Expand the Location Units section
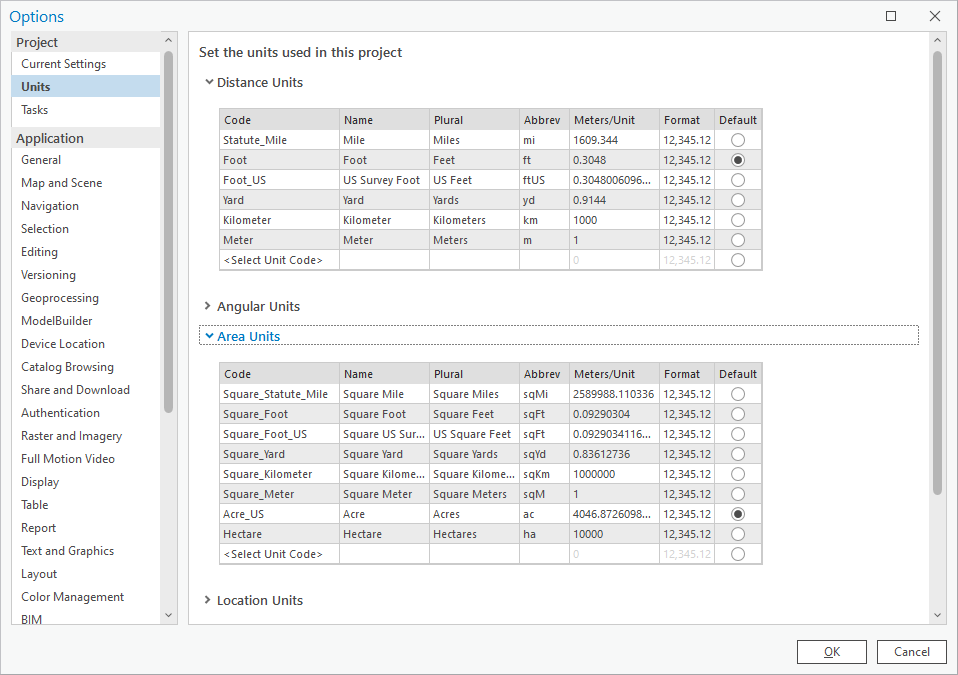Image resolution: width=958 pixels, height=675 pixels. tap(209, 600)
